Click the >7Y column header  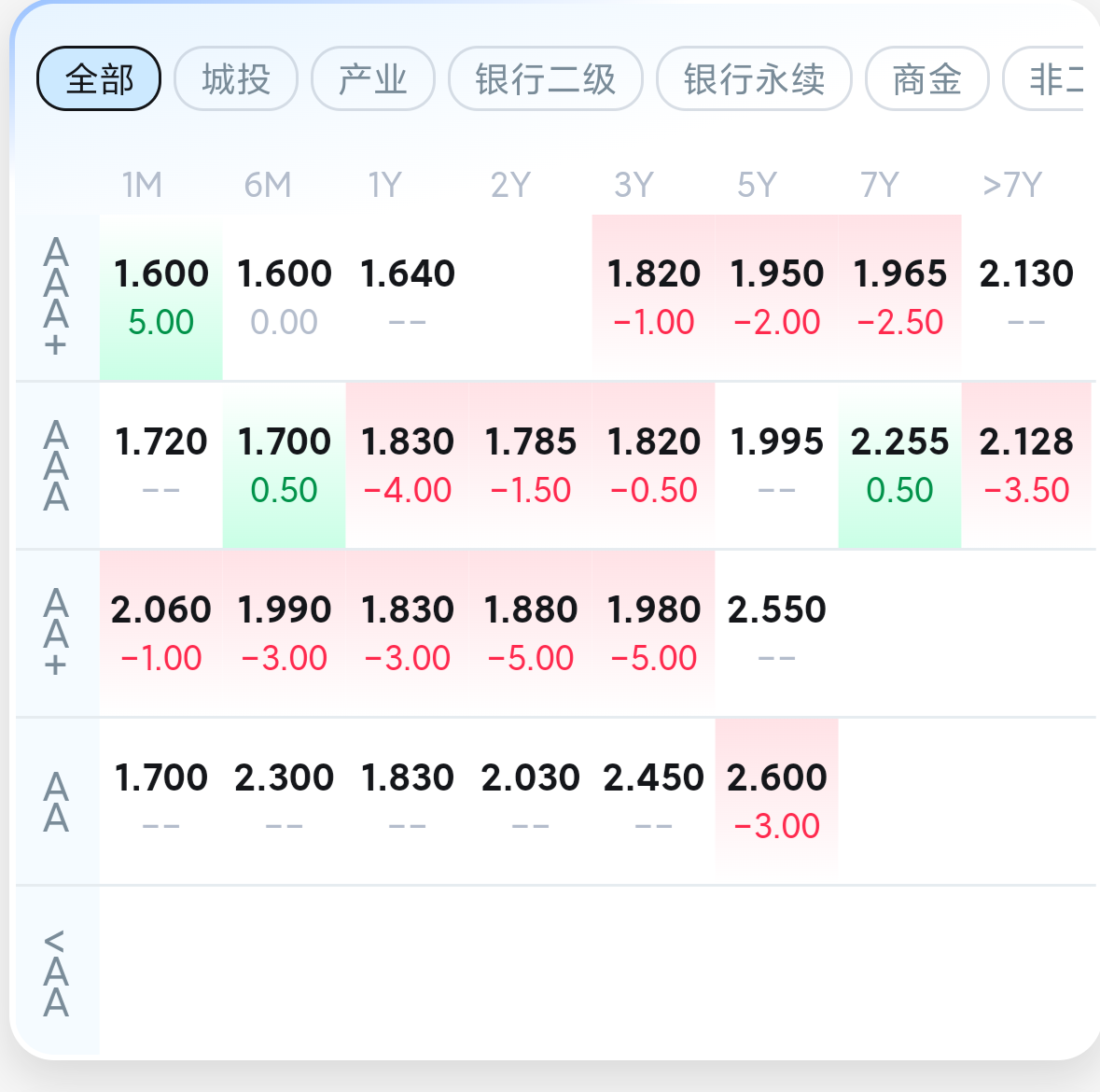coord(1012,186)
